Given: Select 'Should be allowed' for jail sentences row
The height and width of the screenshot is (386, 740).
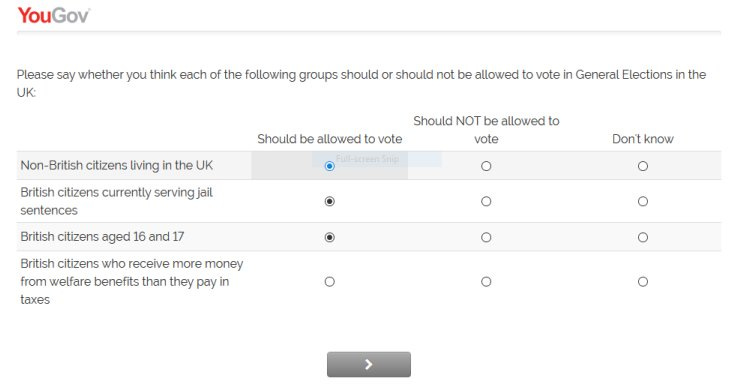Looking at the screenshot, I should (x=329, y=201).
